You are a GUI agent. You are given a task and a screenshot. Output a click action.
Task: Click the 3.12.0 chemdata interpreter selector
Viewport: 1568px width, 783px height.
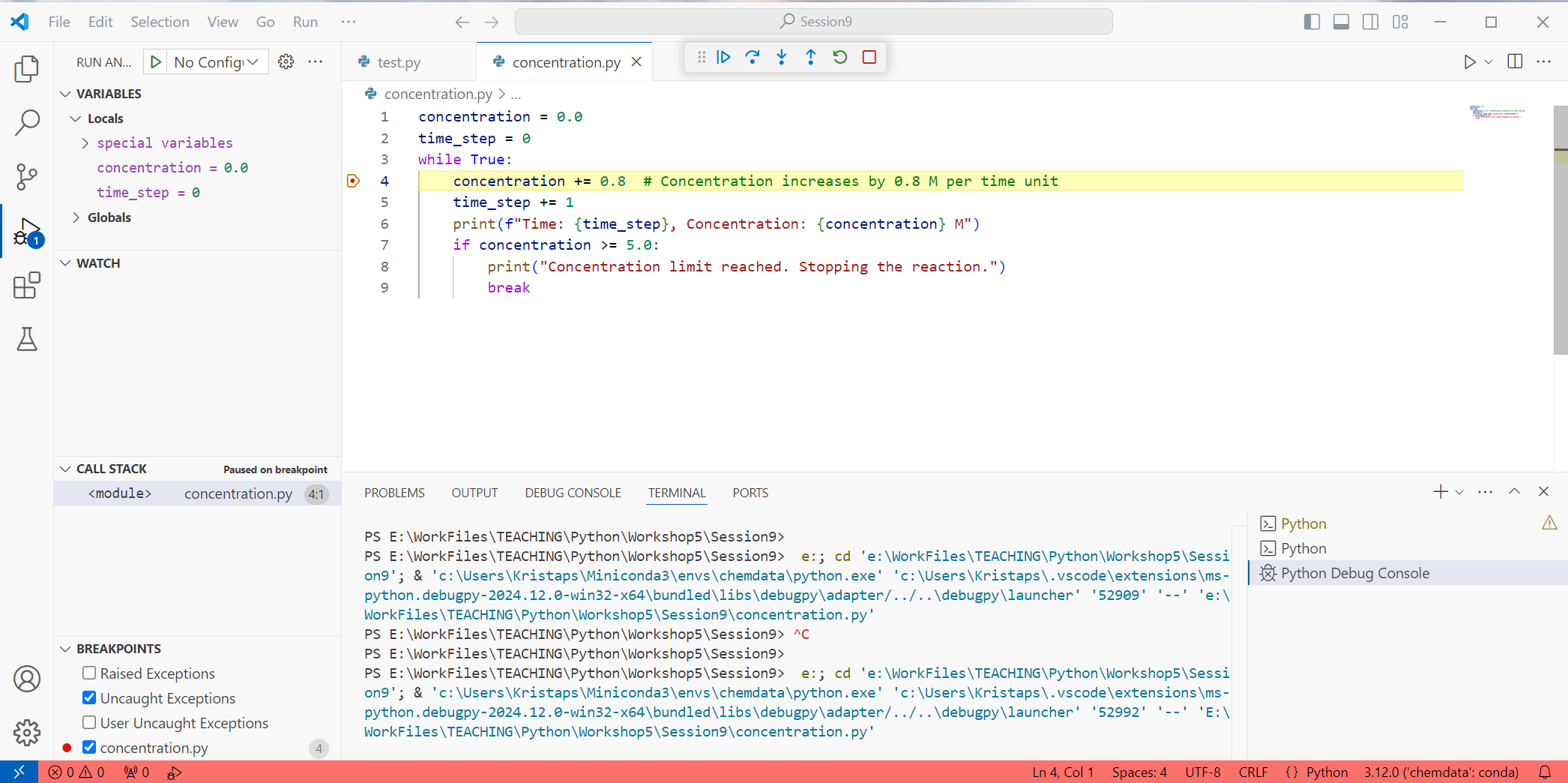(1441, 772)
